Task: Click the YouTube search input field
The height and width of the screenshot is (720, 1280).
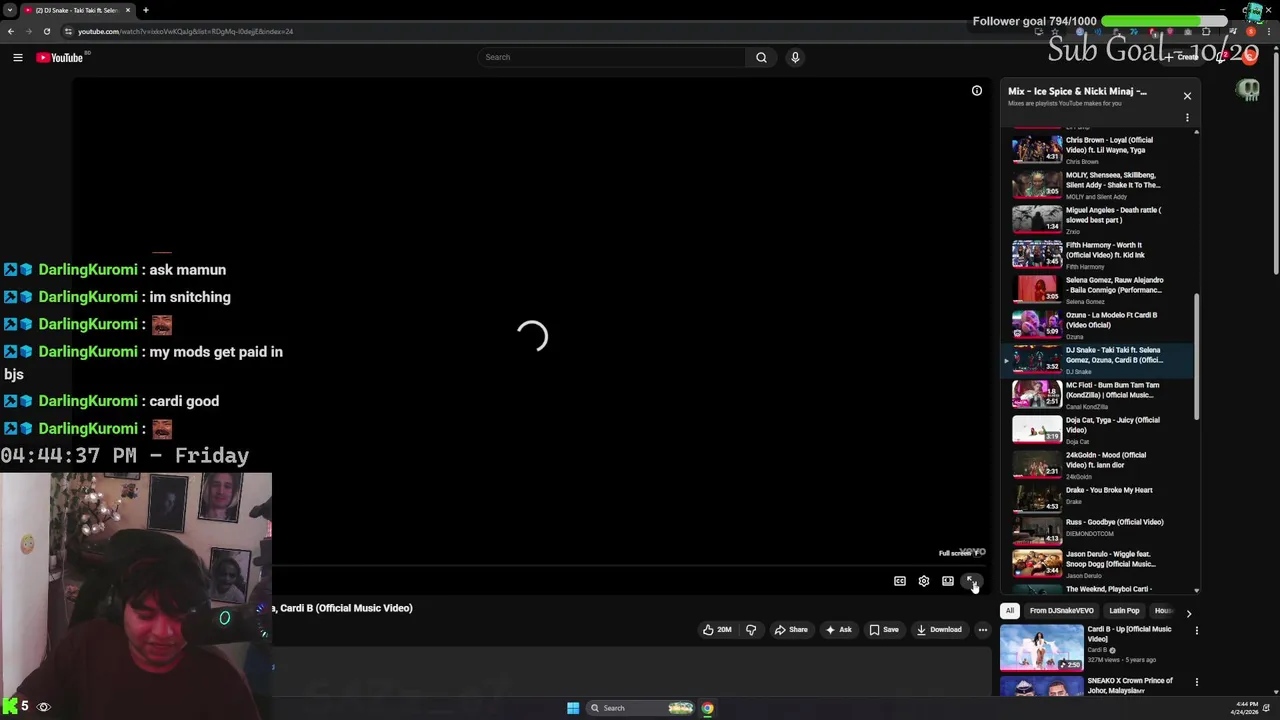Action: pyautogui.click(x=612, y=57)
